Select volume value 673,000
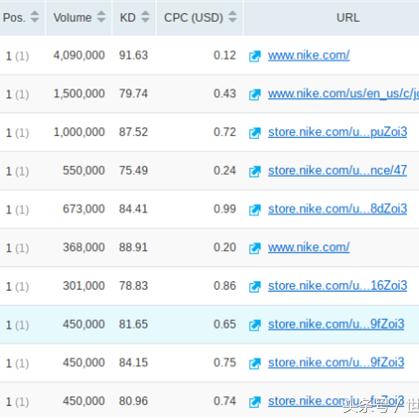Screen dimensions: 419x419 (84, 209)
